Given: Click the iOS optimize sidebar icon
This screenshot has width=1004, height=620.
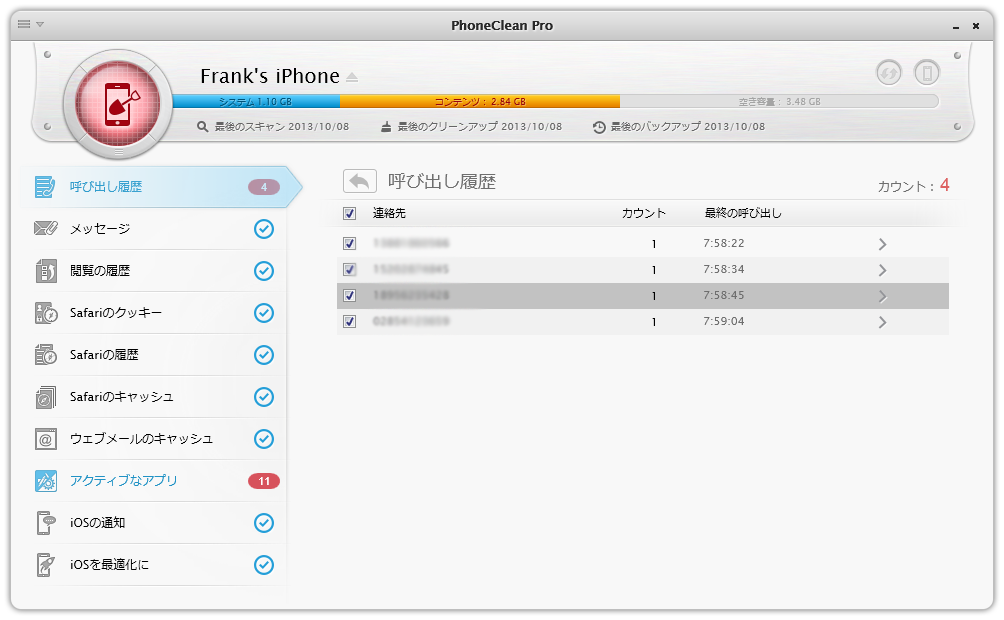Looking at the screenshot, I should 45,565.
